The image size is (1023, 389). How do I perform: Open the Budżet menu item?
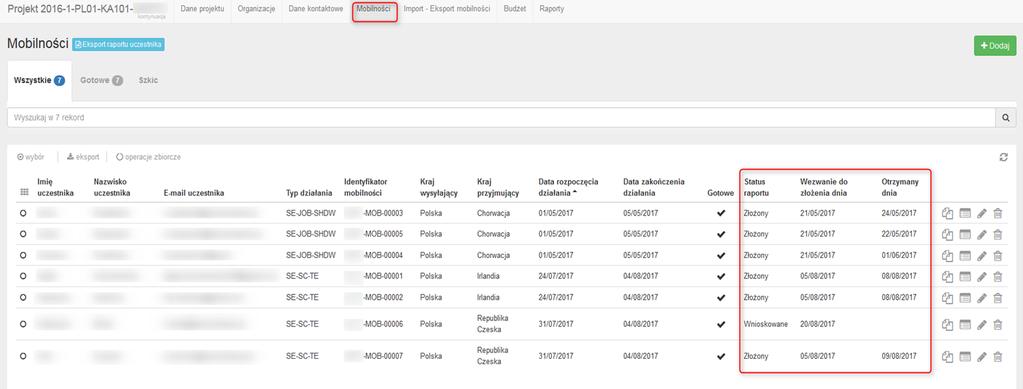(515, 10)
